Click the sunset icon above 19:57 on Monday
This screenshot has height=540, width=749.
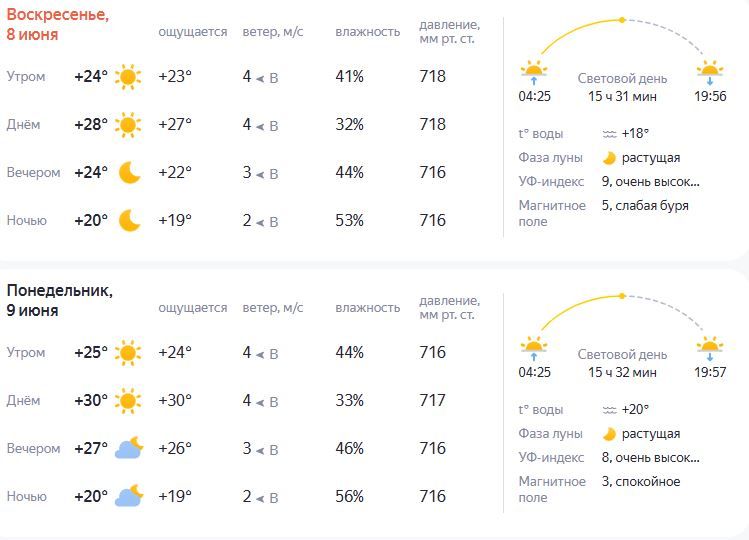[710, 348]
